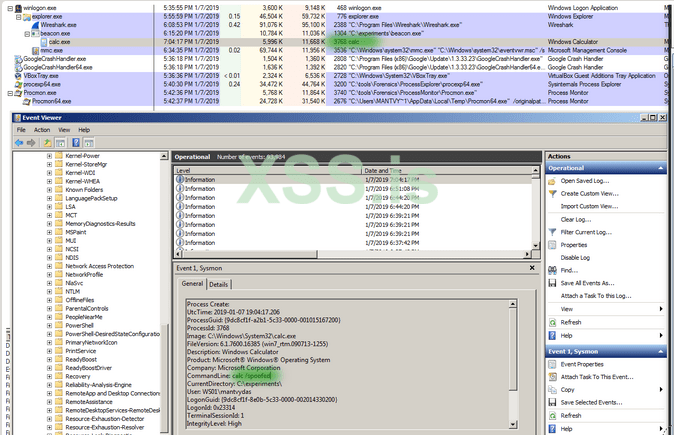Collapse the beacon.exe process subtree
Screen dimensions: 674x435
27,34
